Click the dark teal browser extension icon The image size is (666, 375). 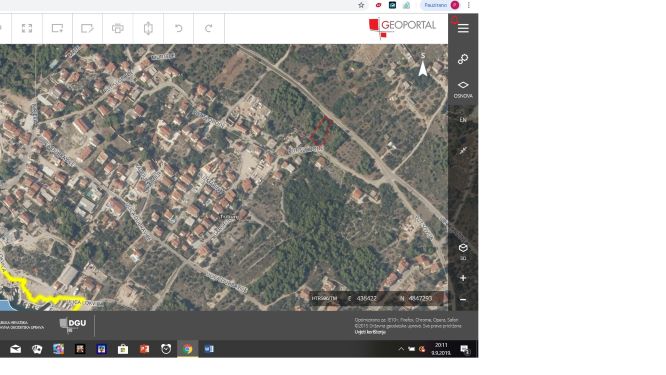point(392,5)
